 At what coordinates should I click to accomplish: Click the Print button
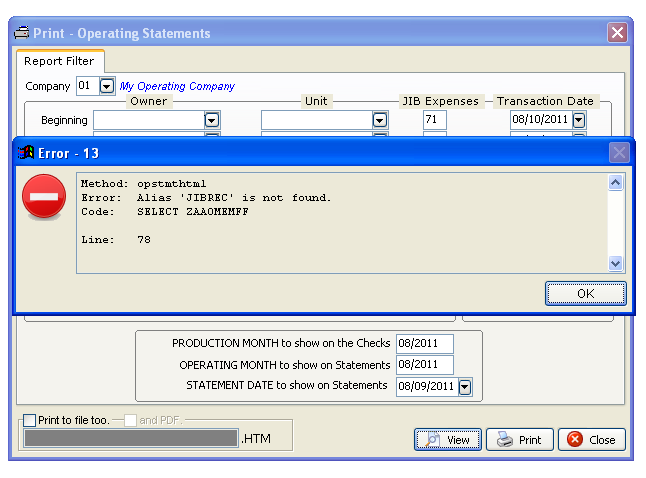[520, 440]
